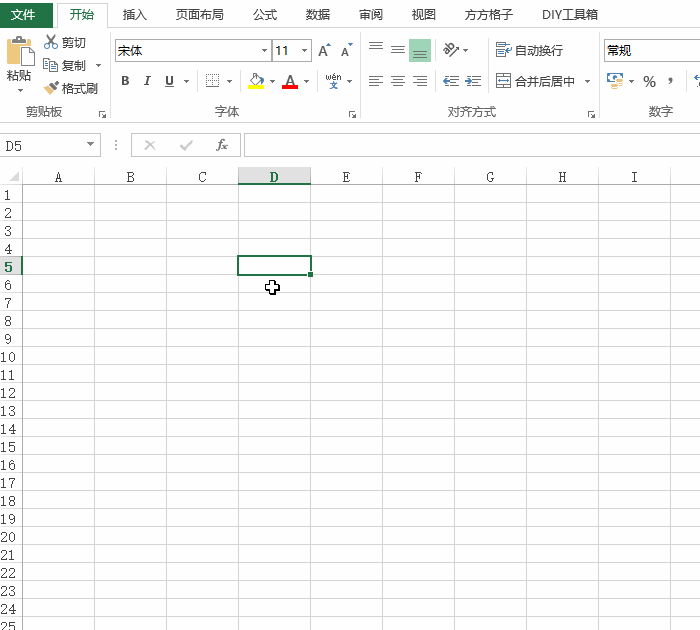
Task: Switch to Review (审阅) tab
Action: pos(371,15)
